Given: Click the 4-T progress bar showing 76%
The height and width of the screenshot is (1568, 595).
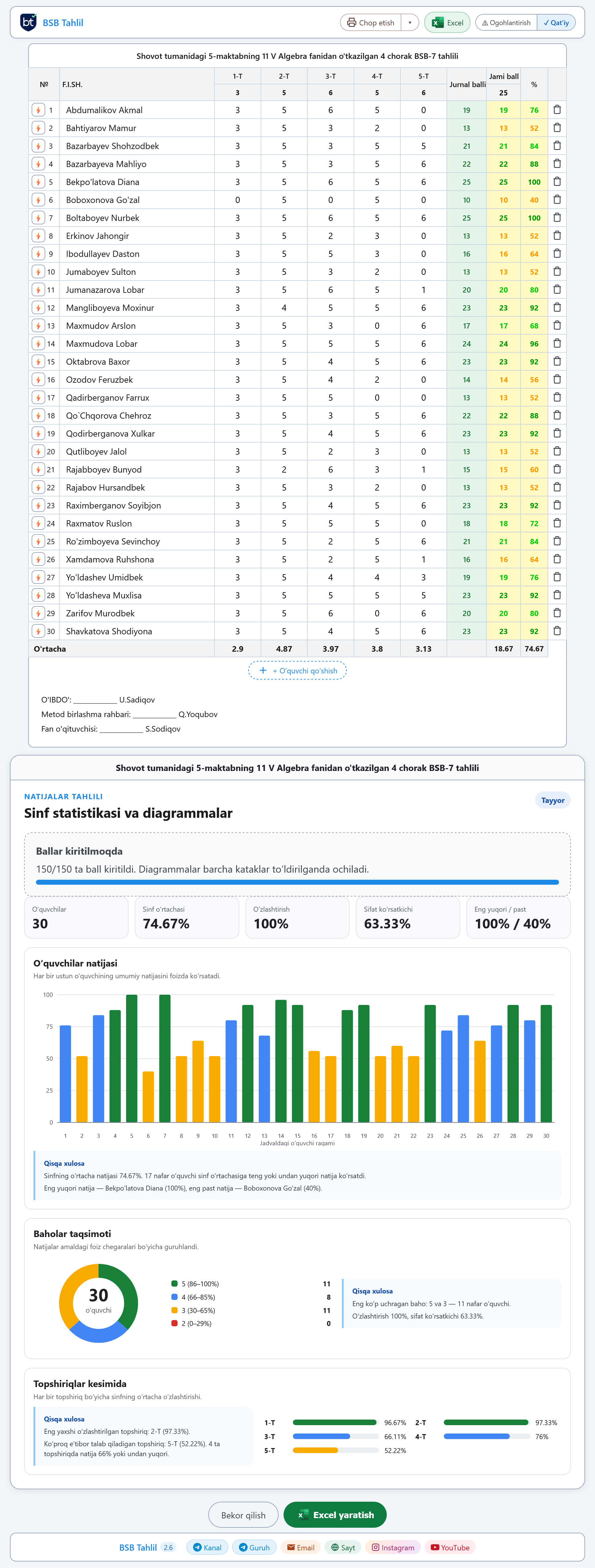Looking at the screenshot, I should pyautogui.click(x=487, y=1437).
